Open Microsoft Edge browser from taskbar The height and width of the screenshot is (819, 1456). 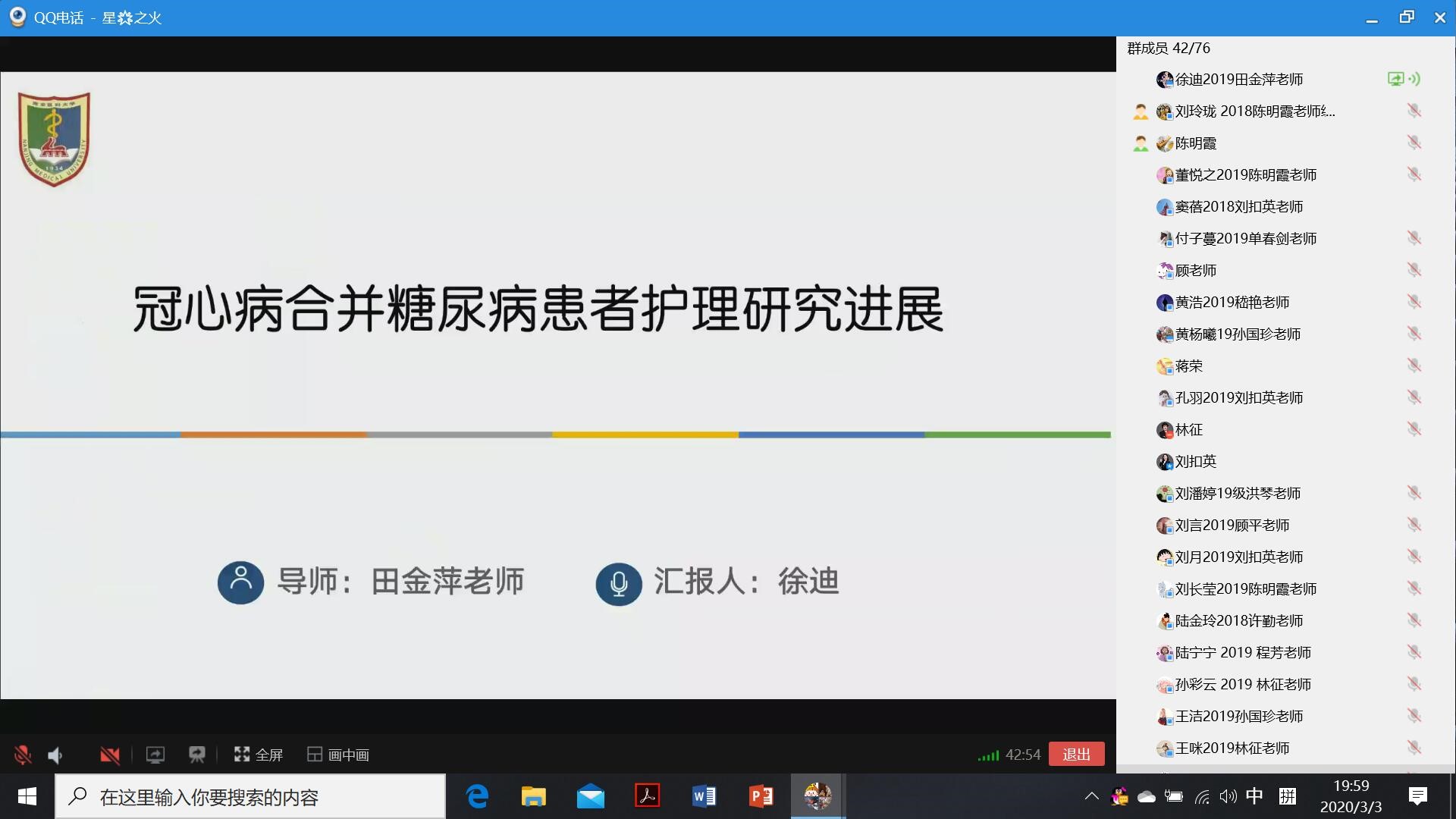[477, 796]
